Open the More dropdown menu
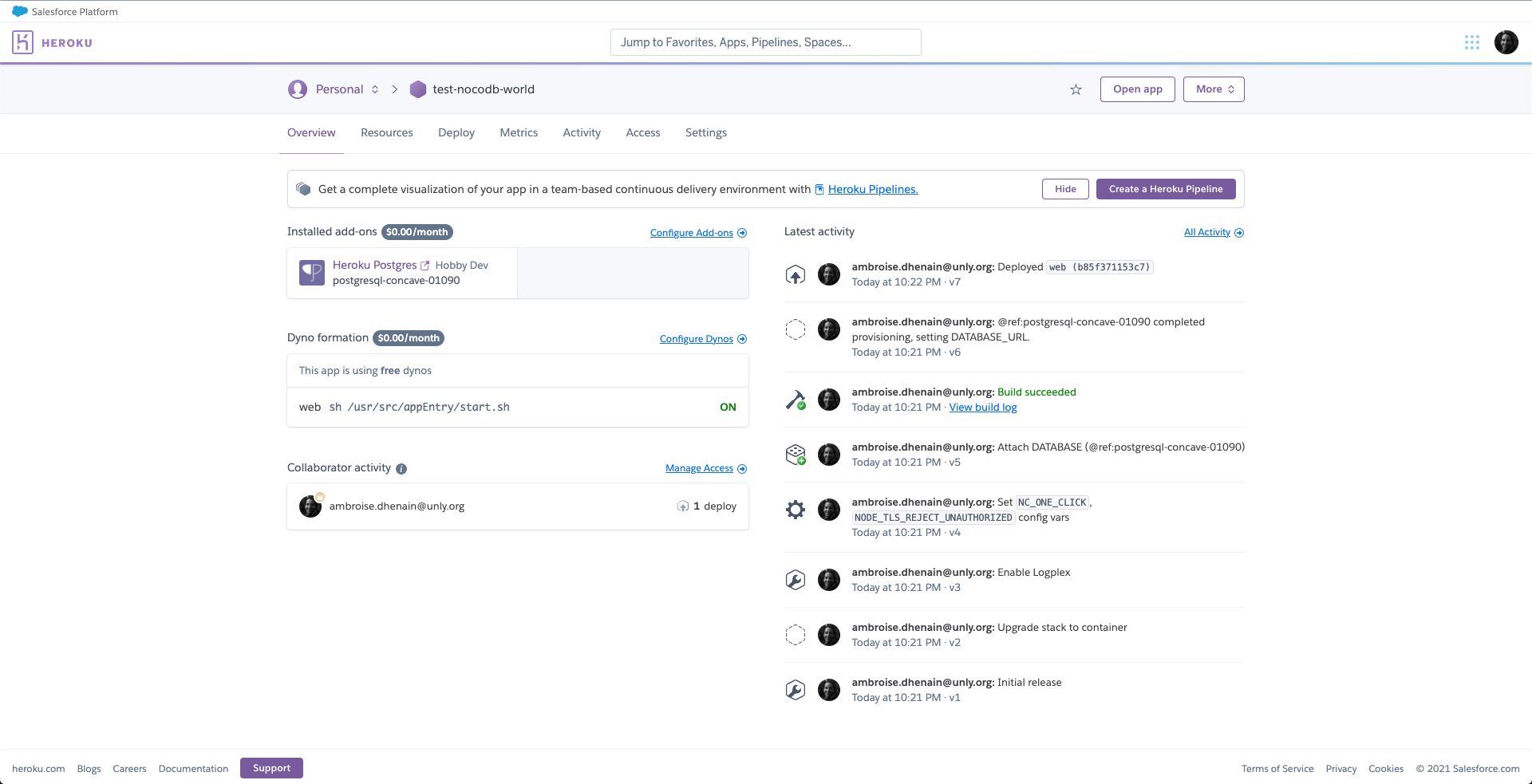Image resolution: width=1532 pixels, height=784 pixels. click(x=1213, y=89)
